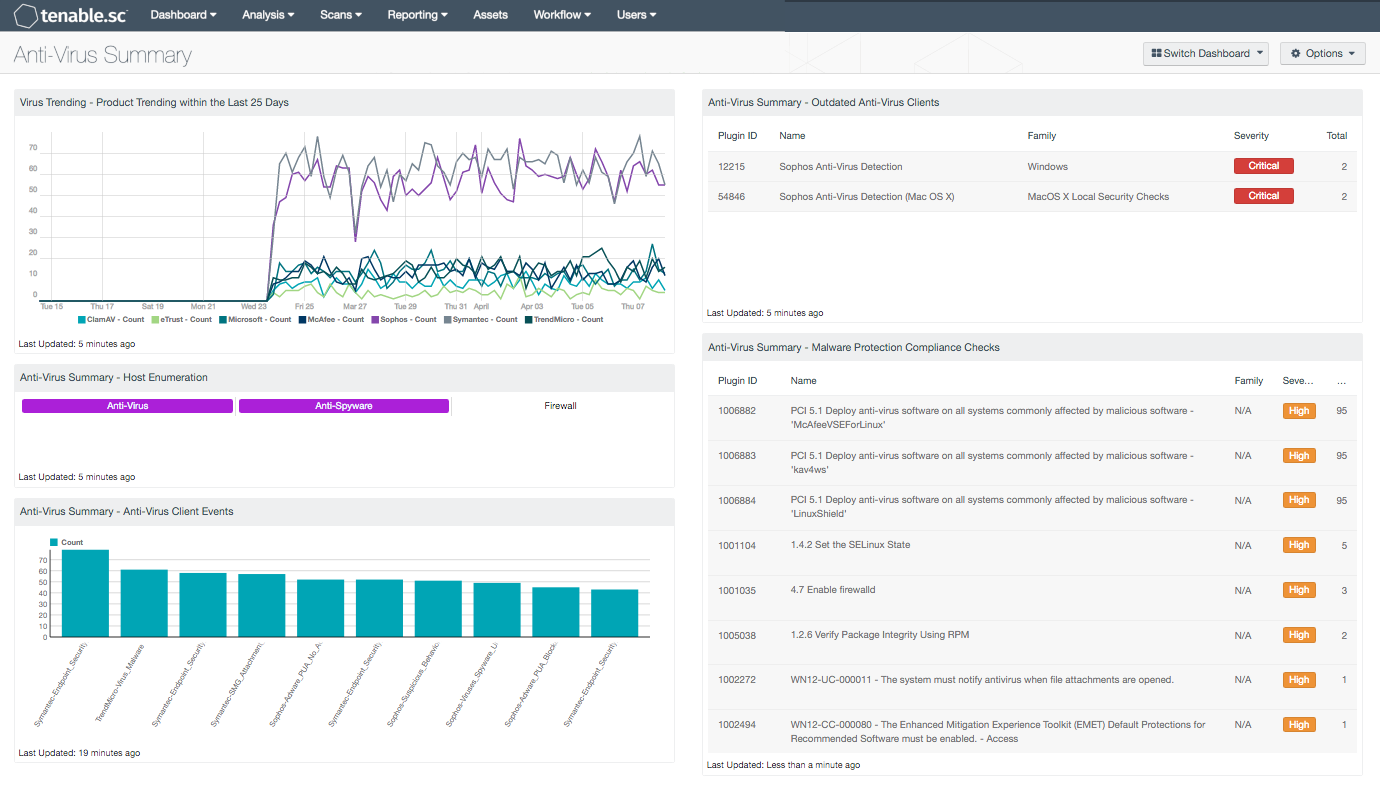Select WN12-CC-000080 EMET compliance row

tap(1032, 732)
